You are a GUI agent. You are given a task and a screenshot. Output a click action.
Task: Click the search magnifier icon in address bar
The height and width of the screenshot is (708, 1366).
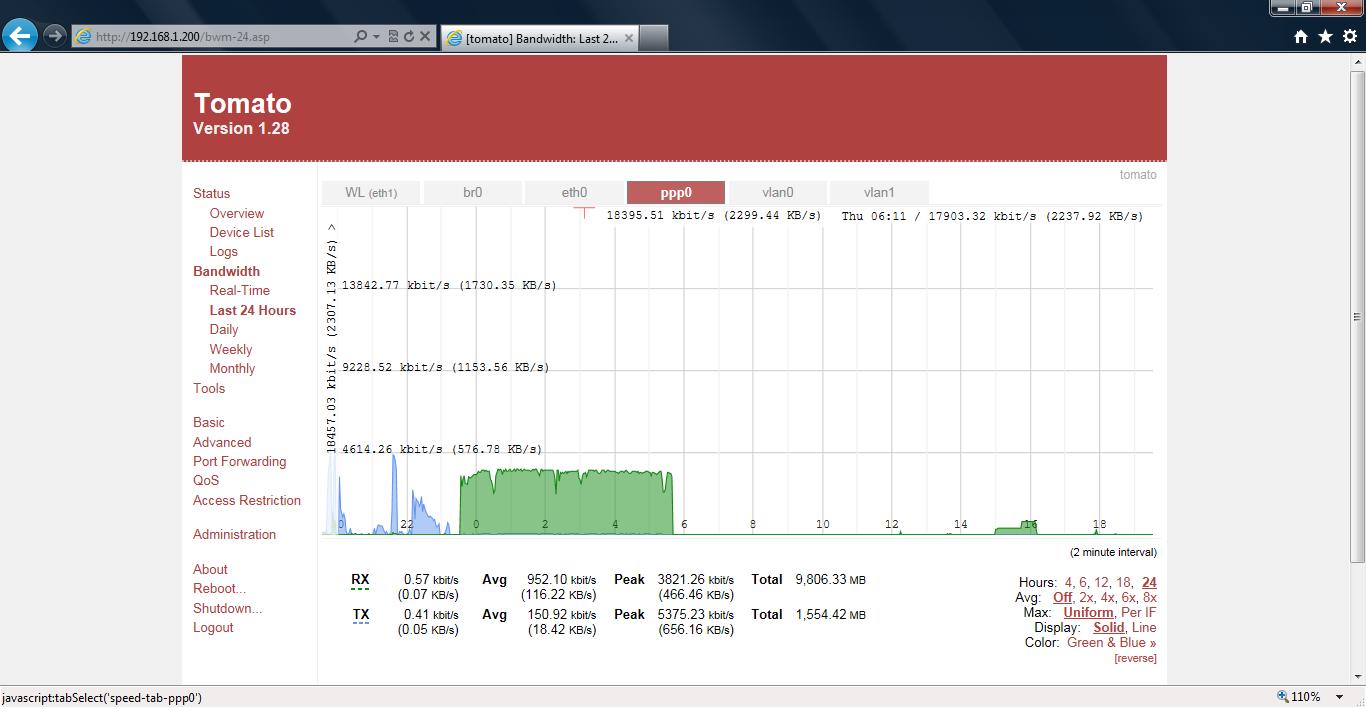(x=361, y=36)
